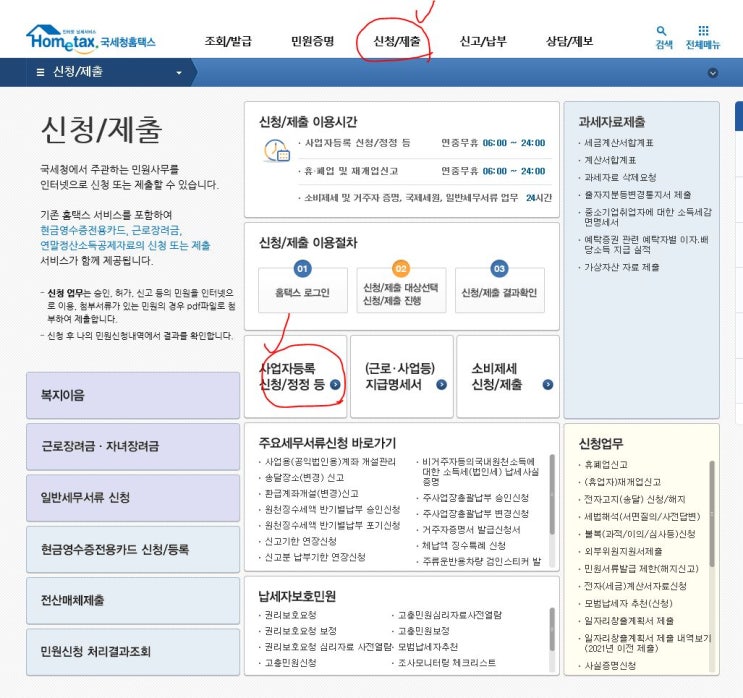Open 출자지분등변경통지서 제출 link
The height and width of the screenshot is (698, 743).
(x=637, y=195)
